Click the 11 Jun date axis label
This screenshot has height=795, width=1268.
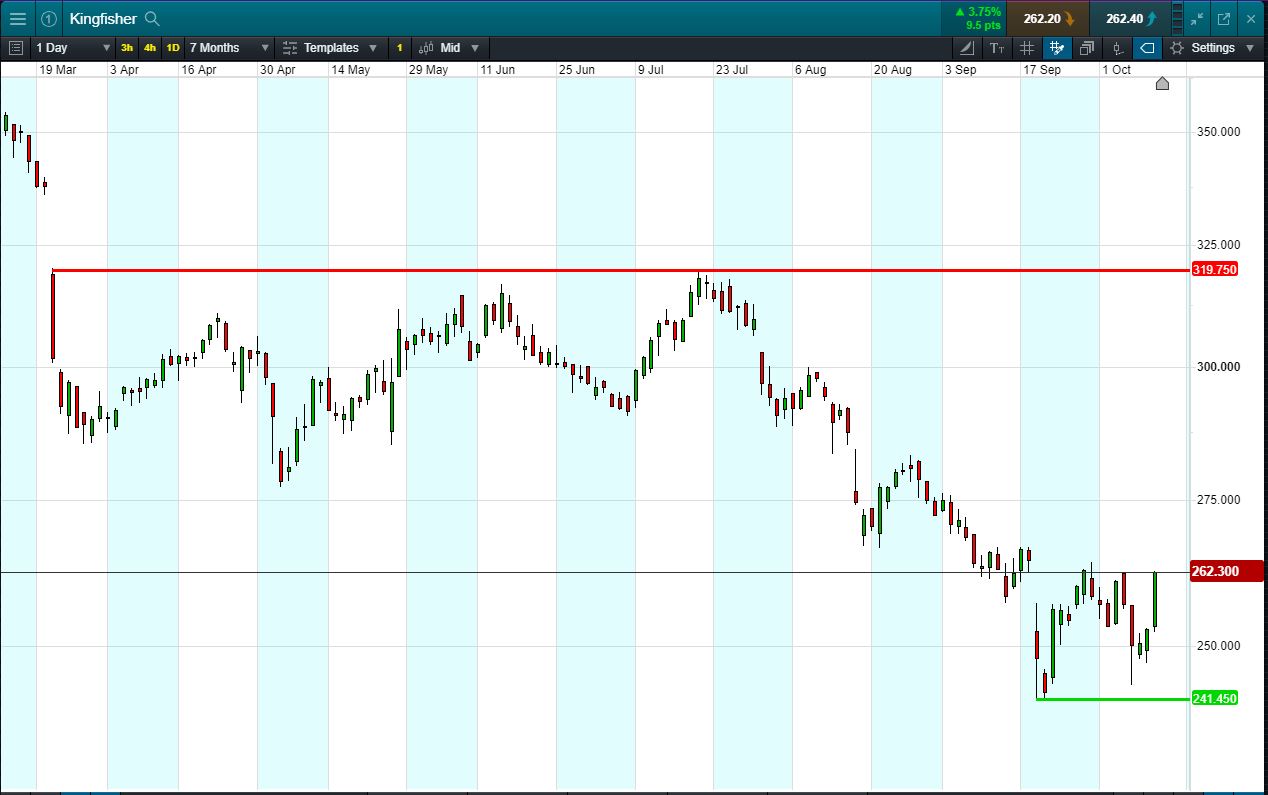point(497,70)
